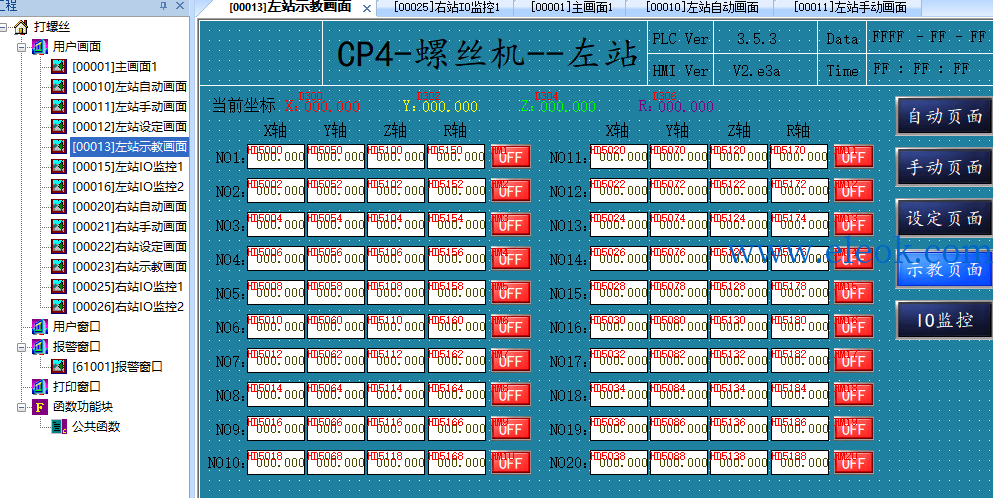Image resolution: width=993 pixels, height=498 pixels.
Task: Select the NO11 R轴 field HD5170
Action: pyautogui.click(x=799, y=156)
